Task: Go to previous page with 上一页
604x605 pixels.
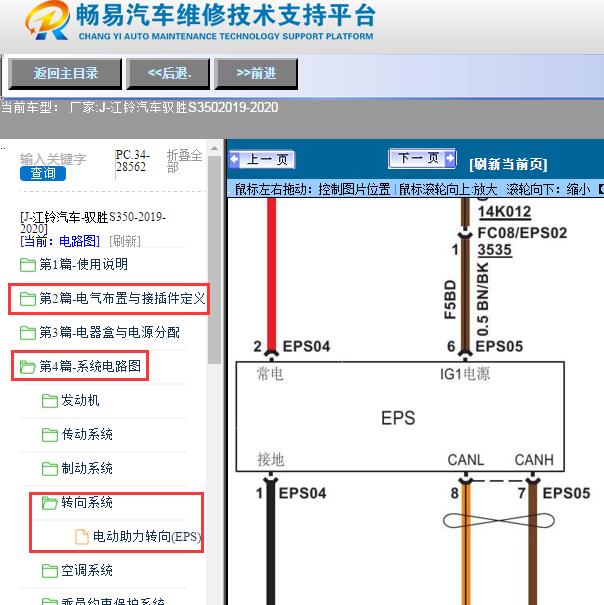Action: (262, 159)
